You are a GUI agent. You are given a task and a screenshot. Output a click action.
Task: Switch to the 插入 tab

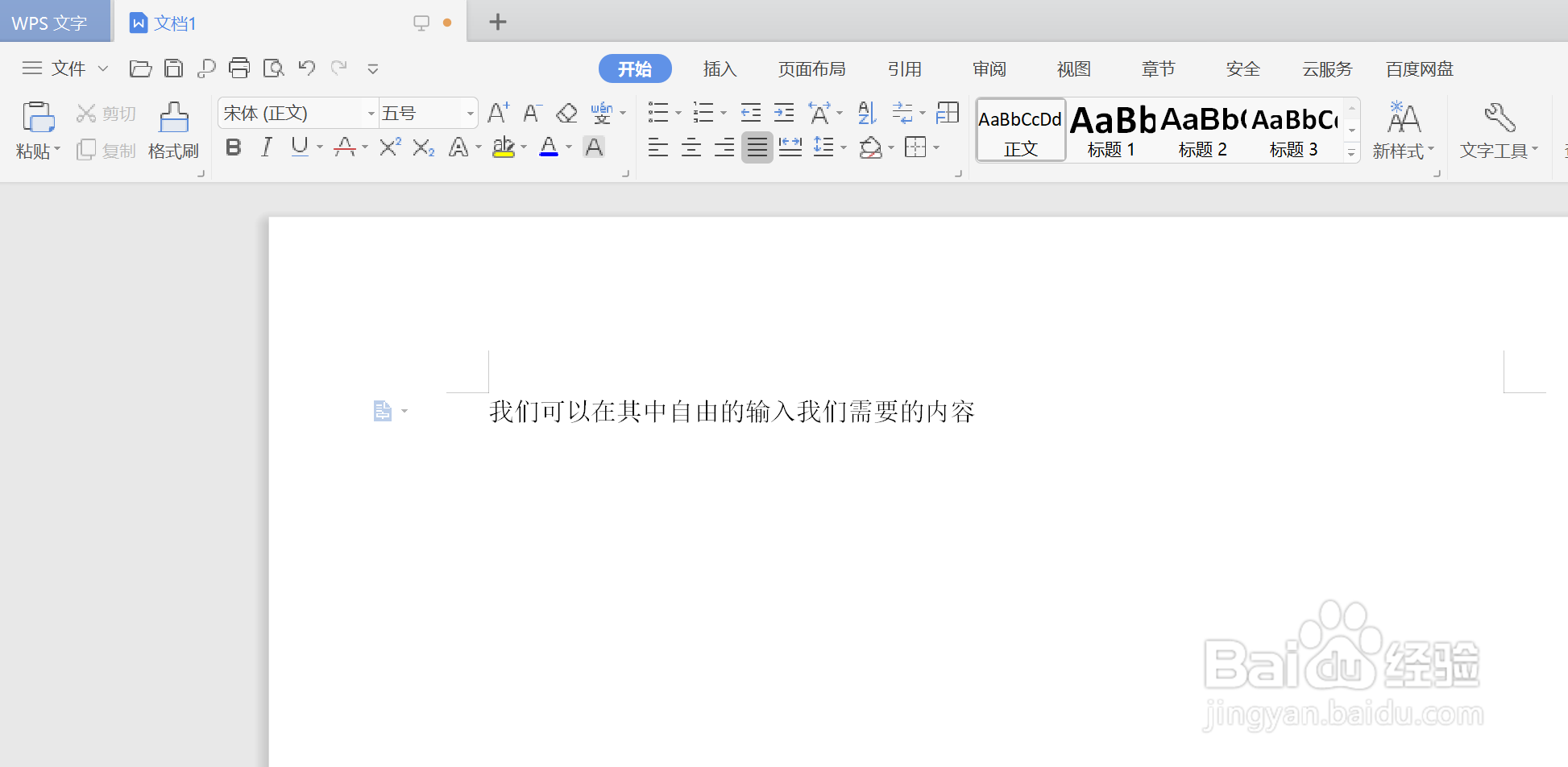click(x=720, y=69)
